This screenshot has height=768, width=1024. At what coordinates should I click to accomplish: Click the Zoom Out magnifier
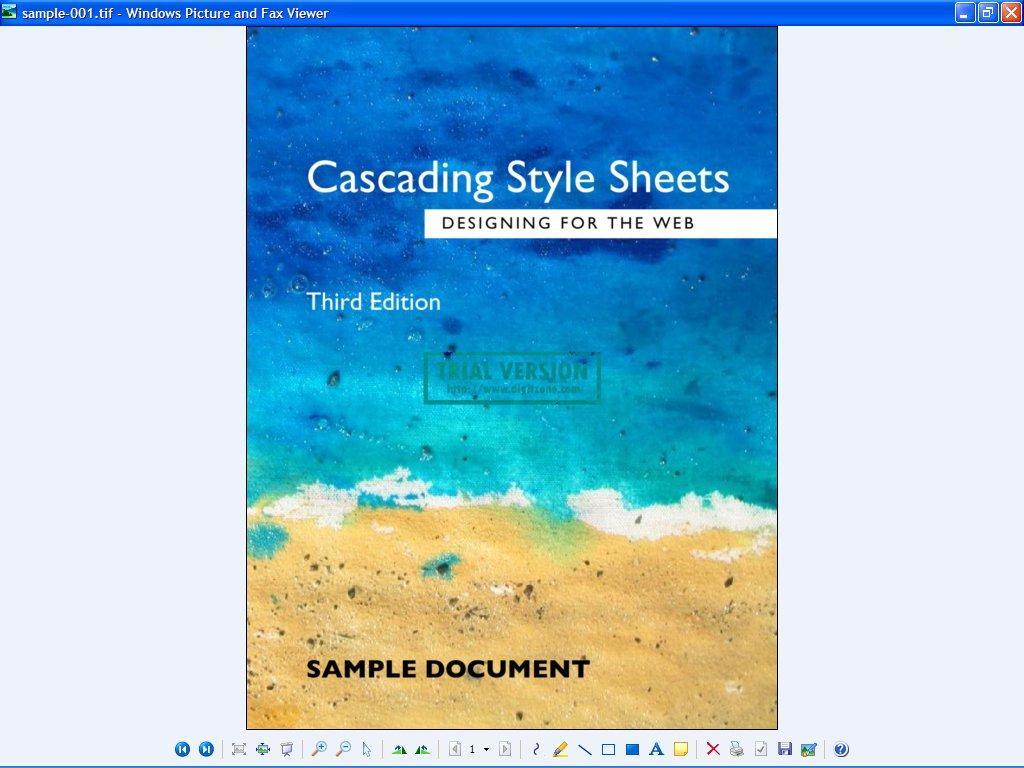point(344,749)
